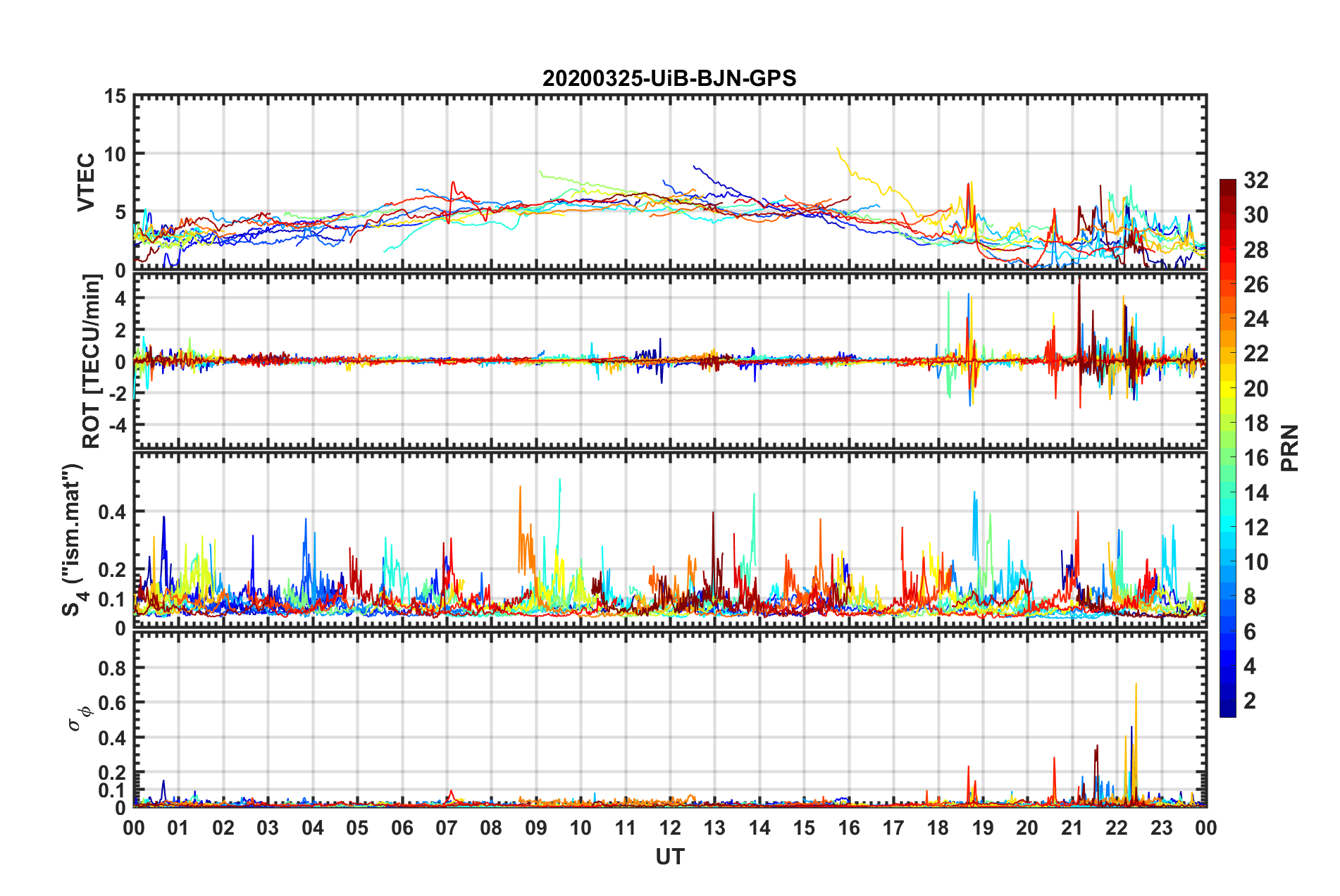Click the PRN colorbar label
Viewport: 1340px width, 896px height.
click(1290, 448)
